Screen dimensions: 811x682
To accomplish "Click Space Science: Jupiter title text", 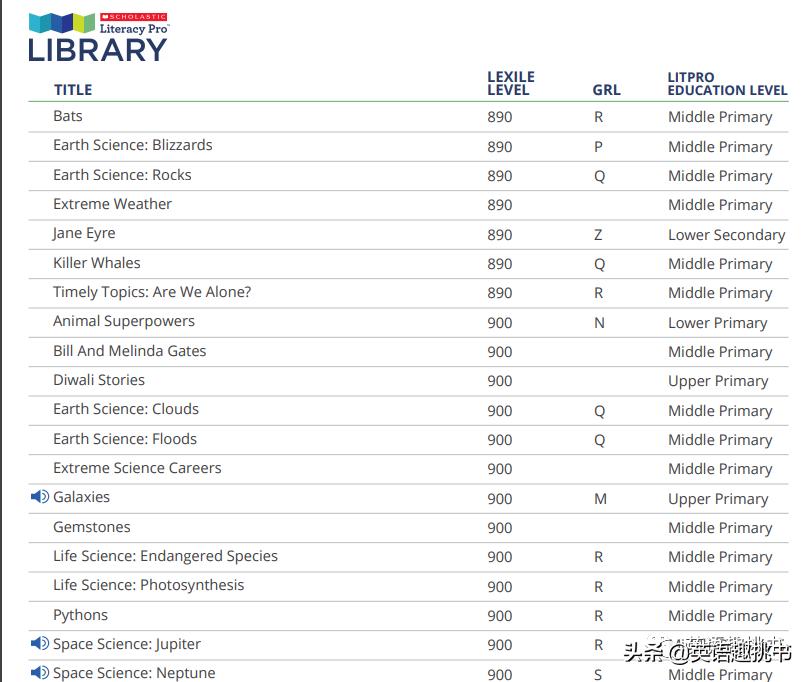I will pyautogui.click(x=127, y=644).
